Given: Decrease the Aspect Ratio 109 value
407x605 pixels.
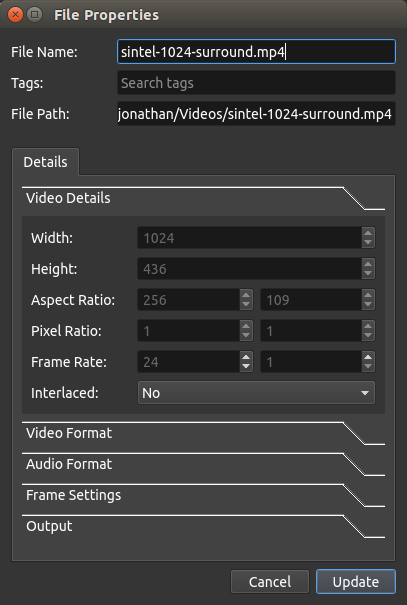Looking at the screenshot, I should [368, 305].
